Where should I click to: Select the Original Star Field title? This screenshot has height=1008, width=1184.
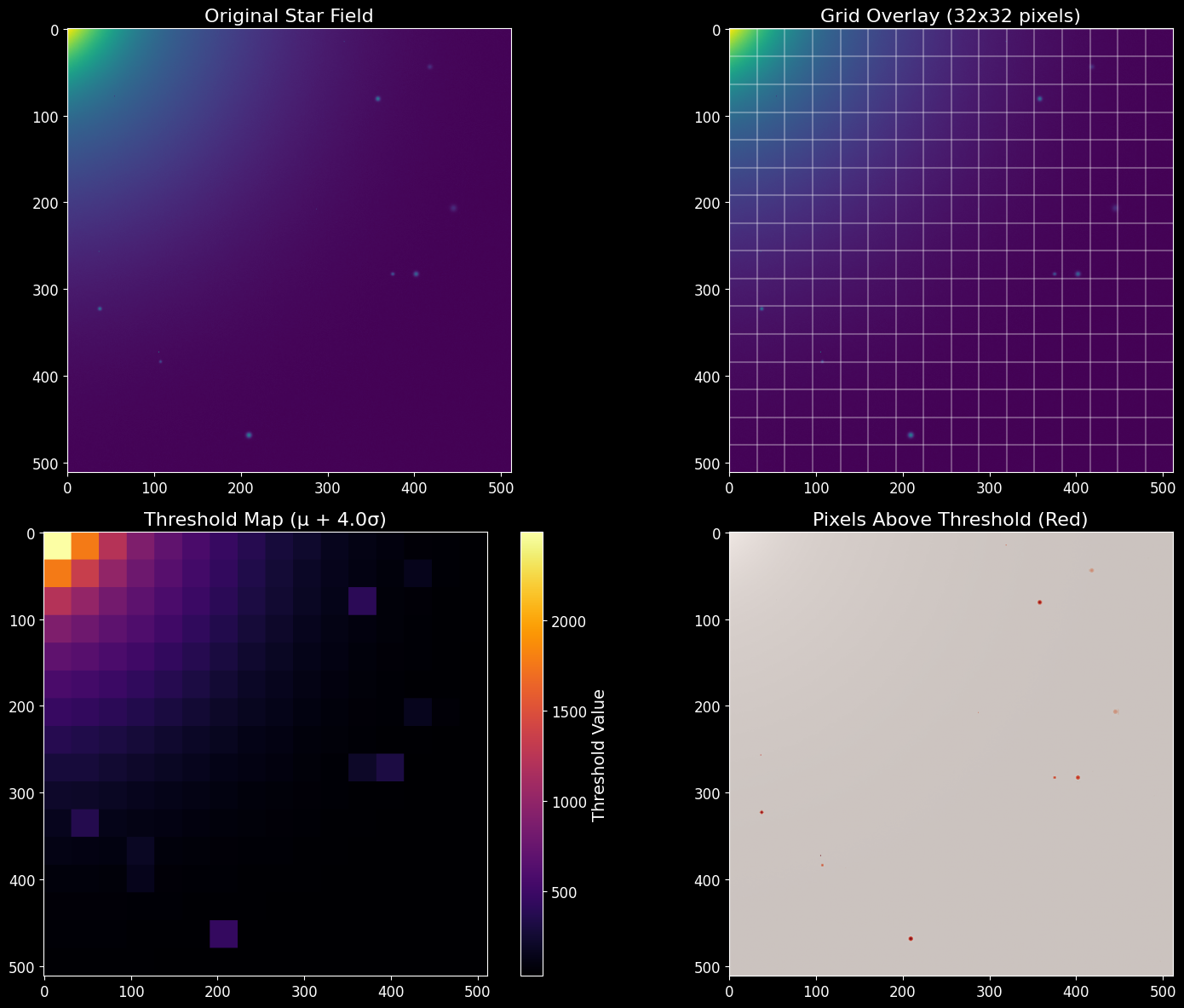pos(288,14)
